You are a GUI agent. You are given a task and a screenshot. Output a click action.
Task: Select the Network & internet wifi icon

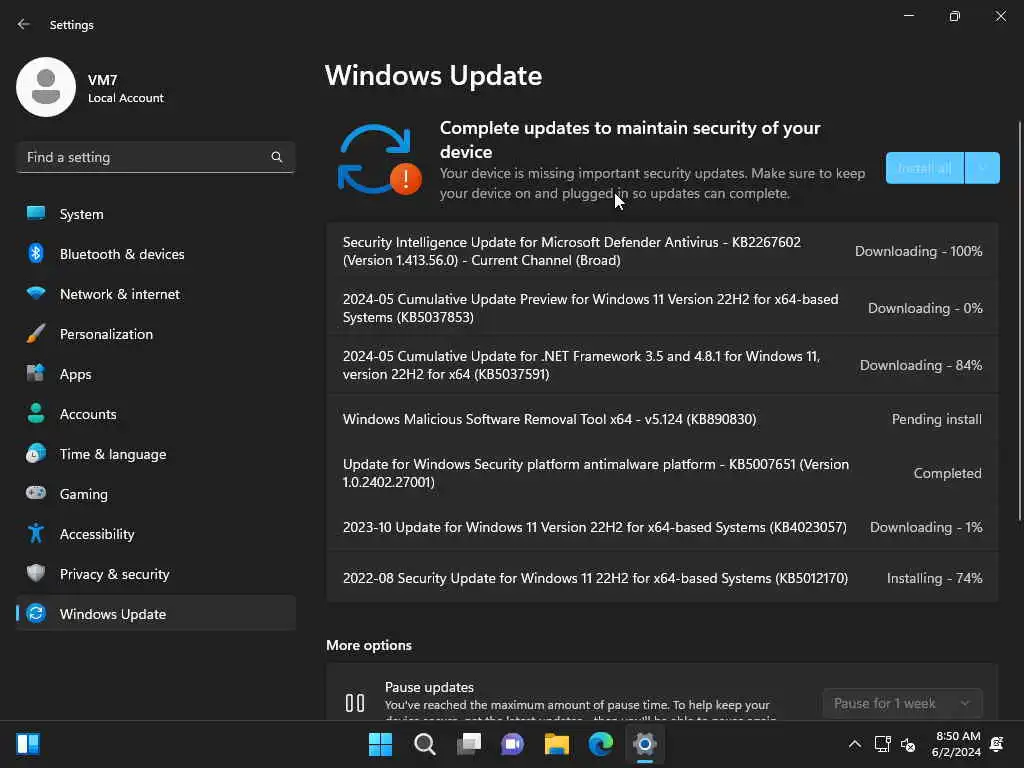[36, 293]
